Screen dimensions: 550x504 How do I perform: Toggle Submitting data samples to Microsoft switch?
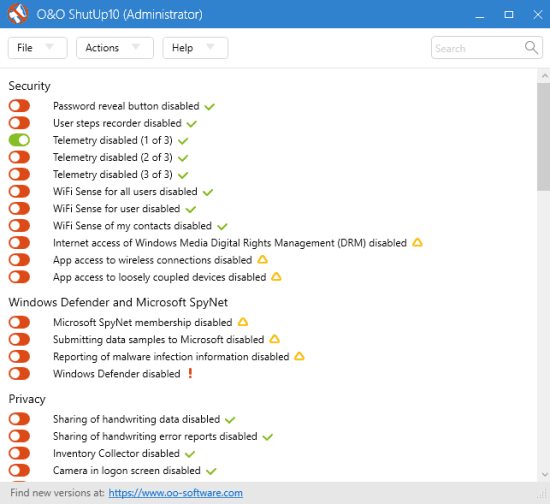19,340
